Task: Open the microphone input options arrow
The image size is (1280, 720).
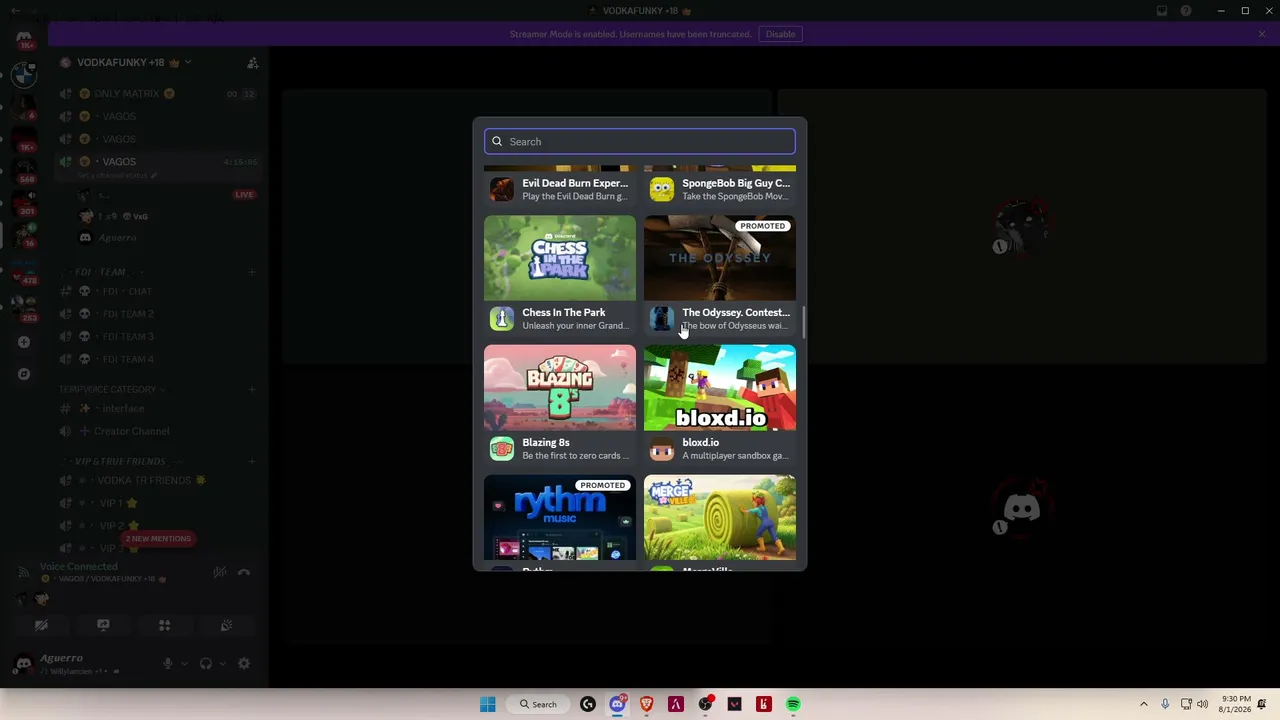Action: 184,663
